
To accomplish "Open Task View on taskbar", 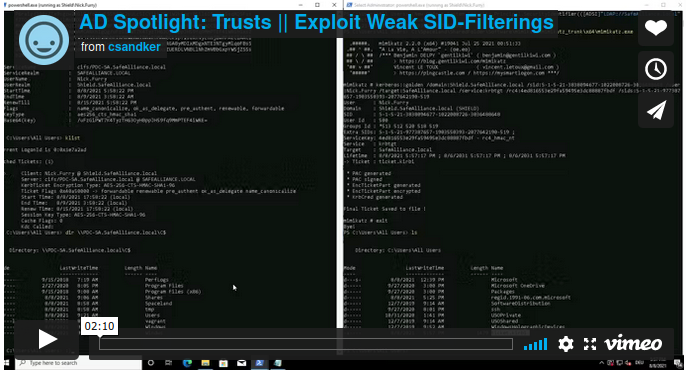I will (x=168, y=363).
